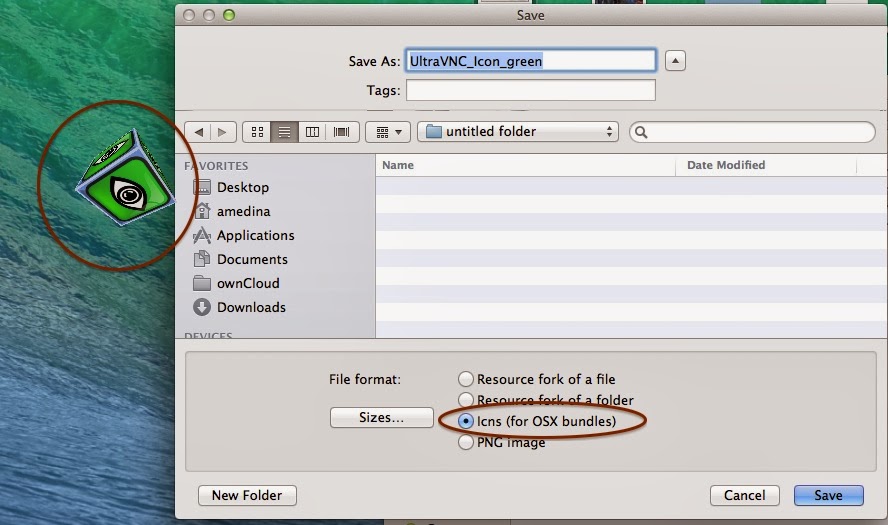Click the Applications sidebar icon

[x=202, y=235]
